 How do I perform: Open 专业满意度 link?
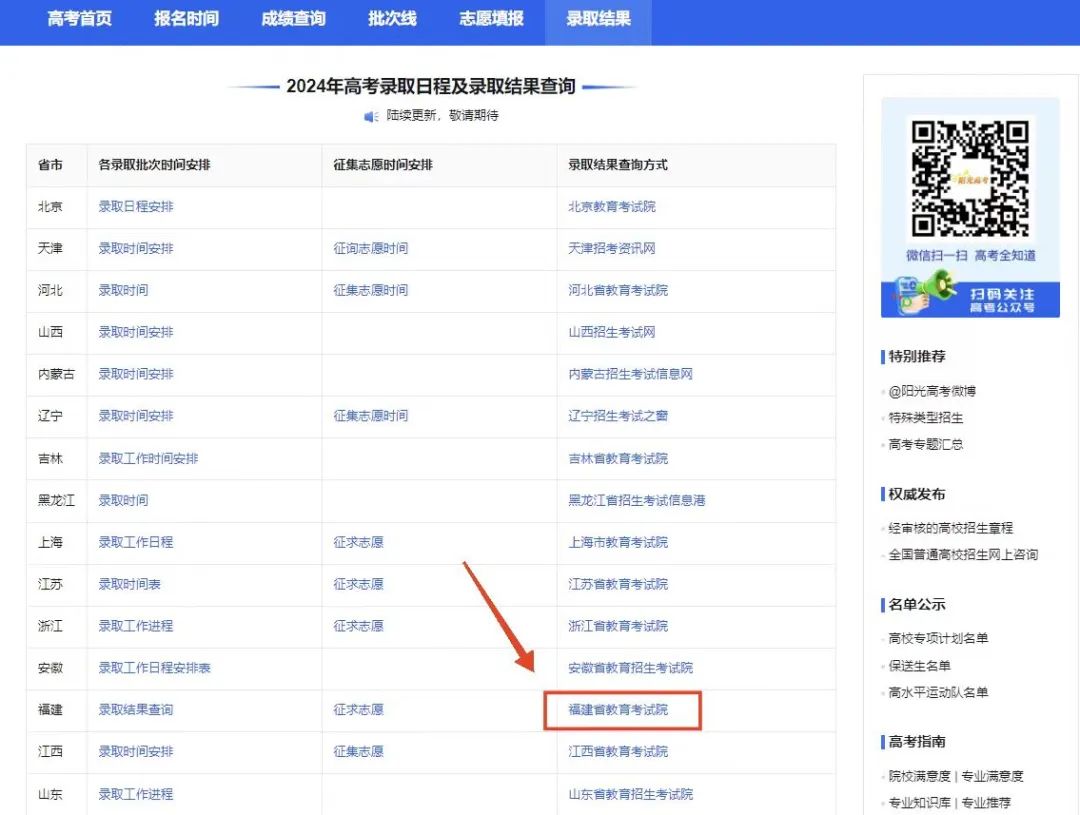993,776
